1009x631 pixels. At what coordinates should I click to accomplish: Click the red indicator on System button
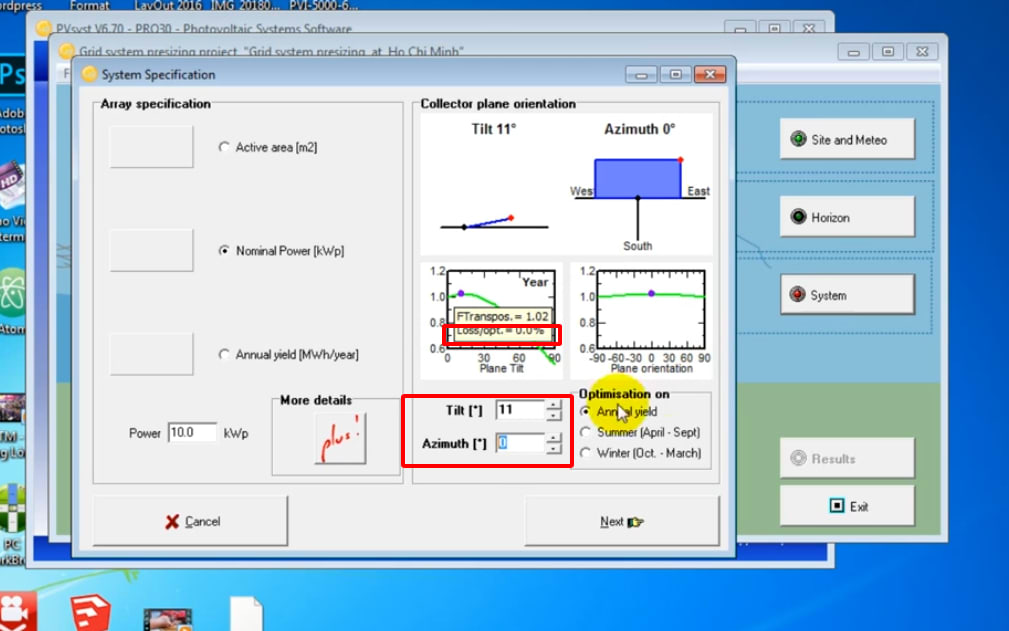click(798, 294)
